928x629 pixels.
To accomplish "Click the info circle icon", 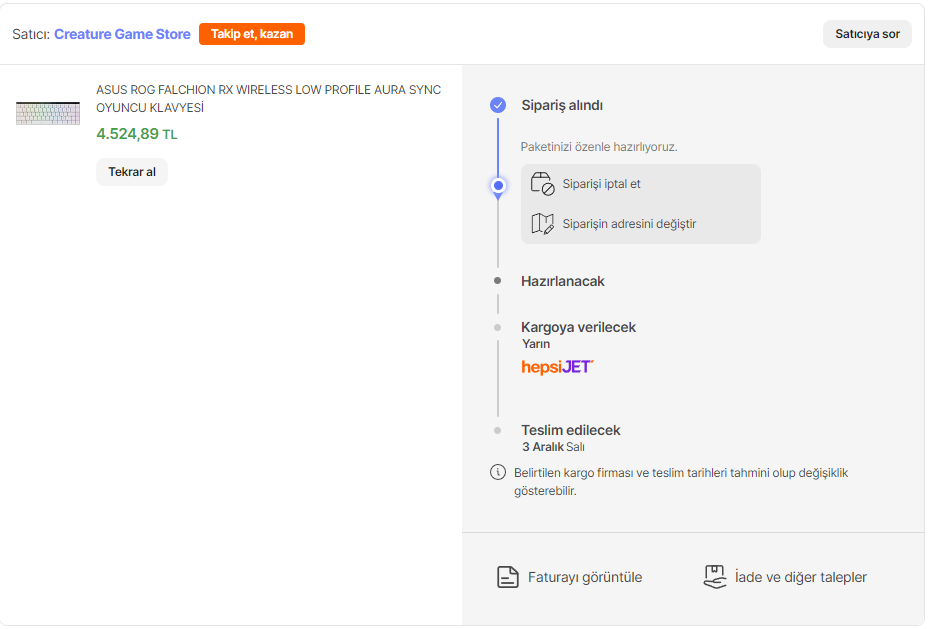I will point(498,472).
